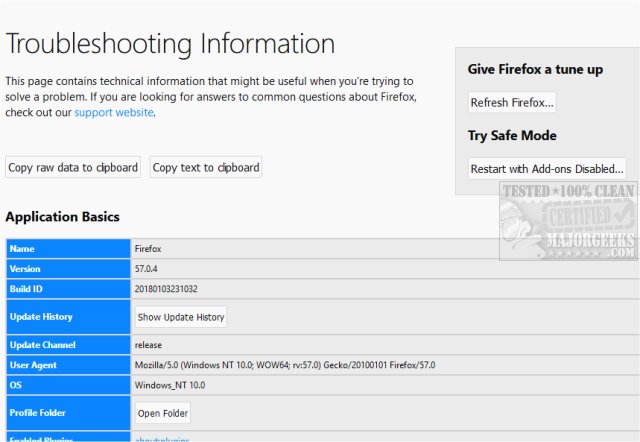
Task: Click the Give Firefox a tune up heading
Action: click(535, 69)
